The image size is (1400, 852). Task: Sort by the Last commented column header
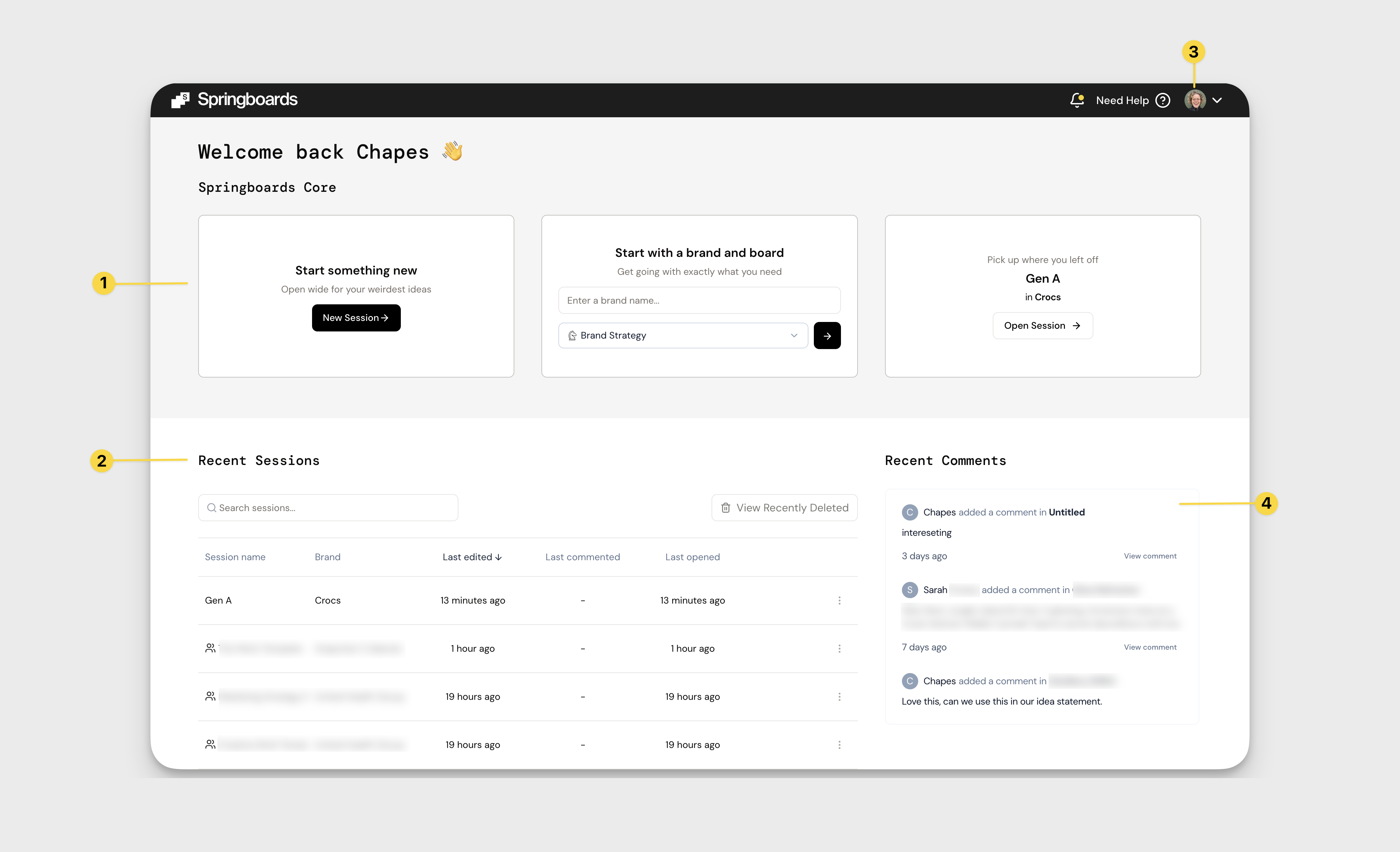click(582, 557)
